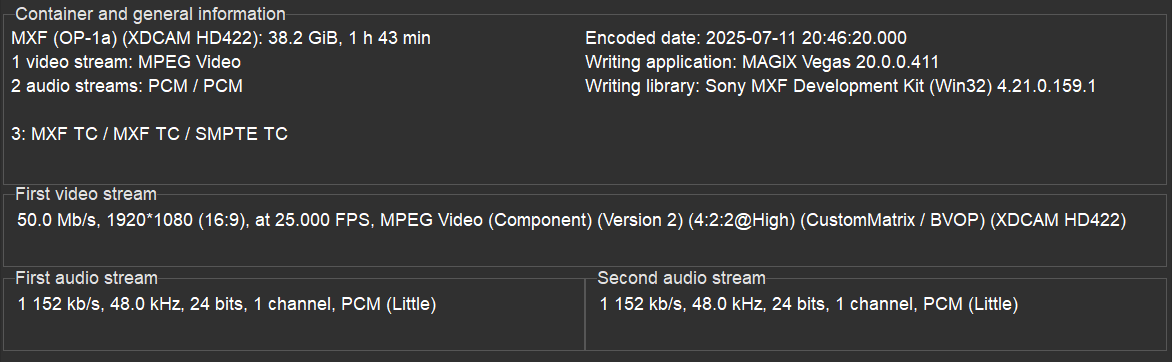1172x362 pixels.
Task: Click the Encoded date text
Action: click(x=746, y=38)
